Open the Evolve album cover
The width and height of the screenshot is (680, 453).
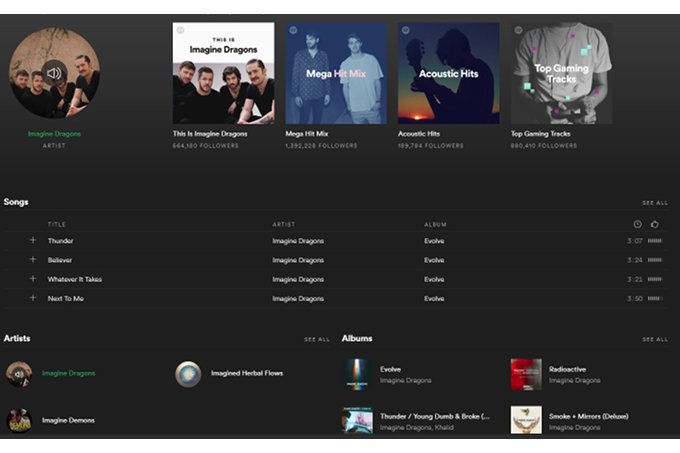coord(357,375)
